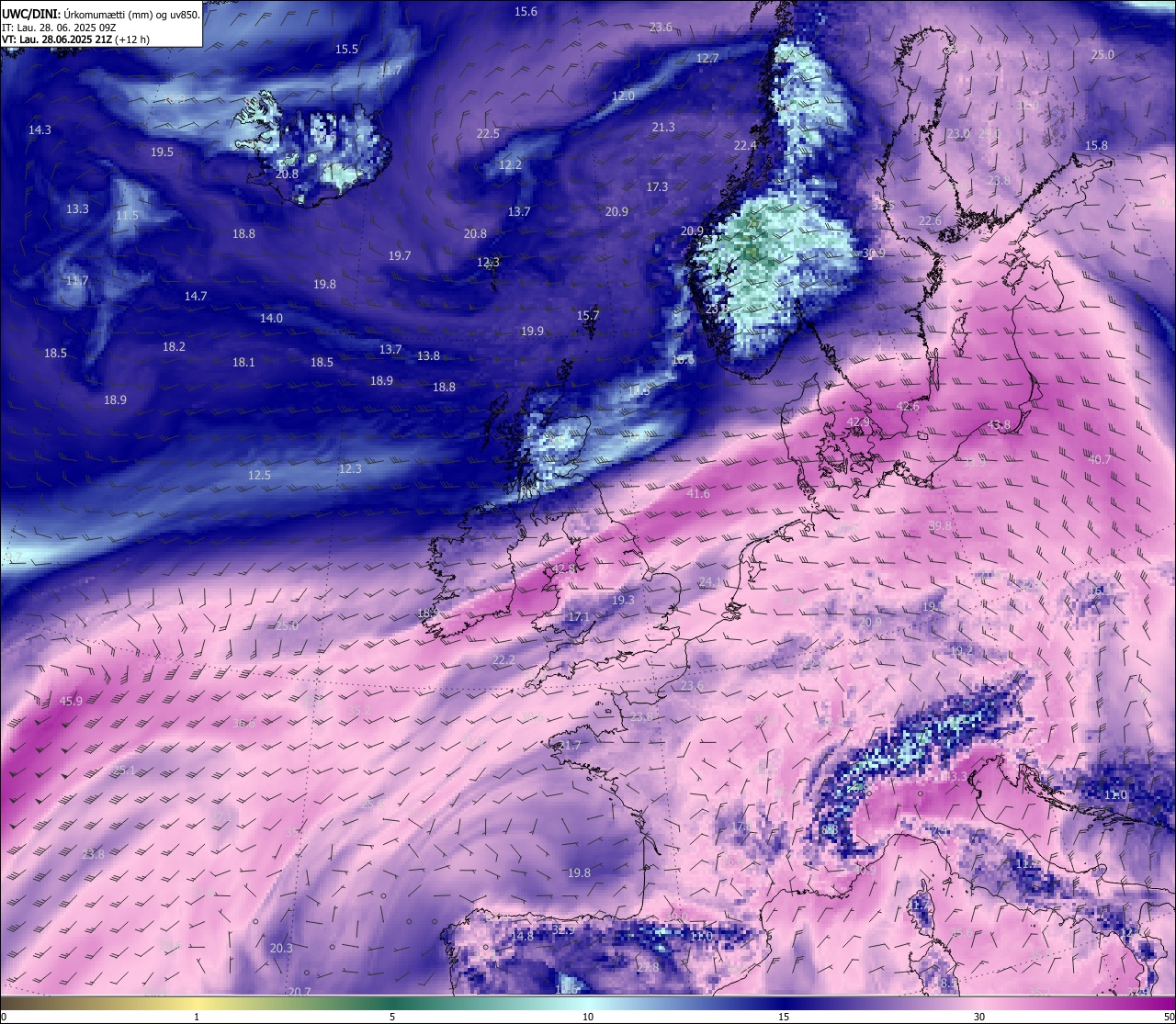Click the '19.2' value label
Screen dimensions: 1176x1024
tap(961, 650)
